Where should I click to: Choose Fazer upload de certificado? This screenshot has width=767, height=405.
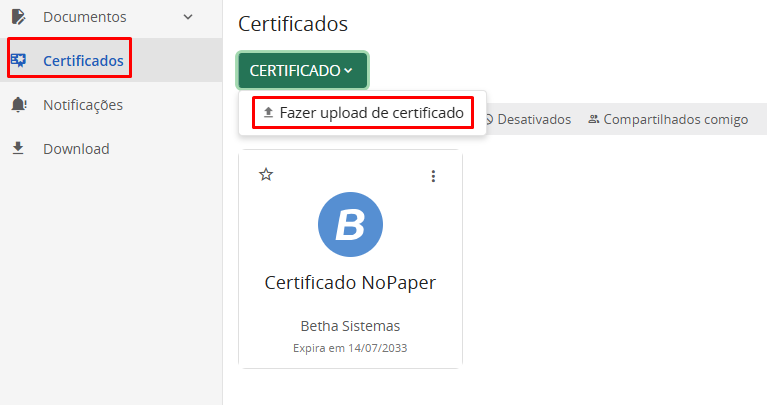(x=363, y=113)
